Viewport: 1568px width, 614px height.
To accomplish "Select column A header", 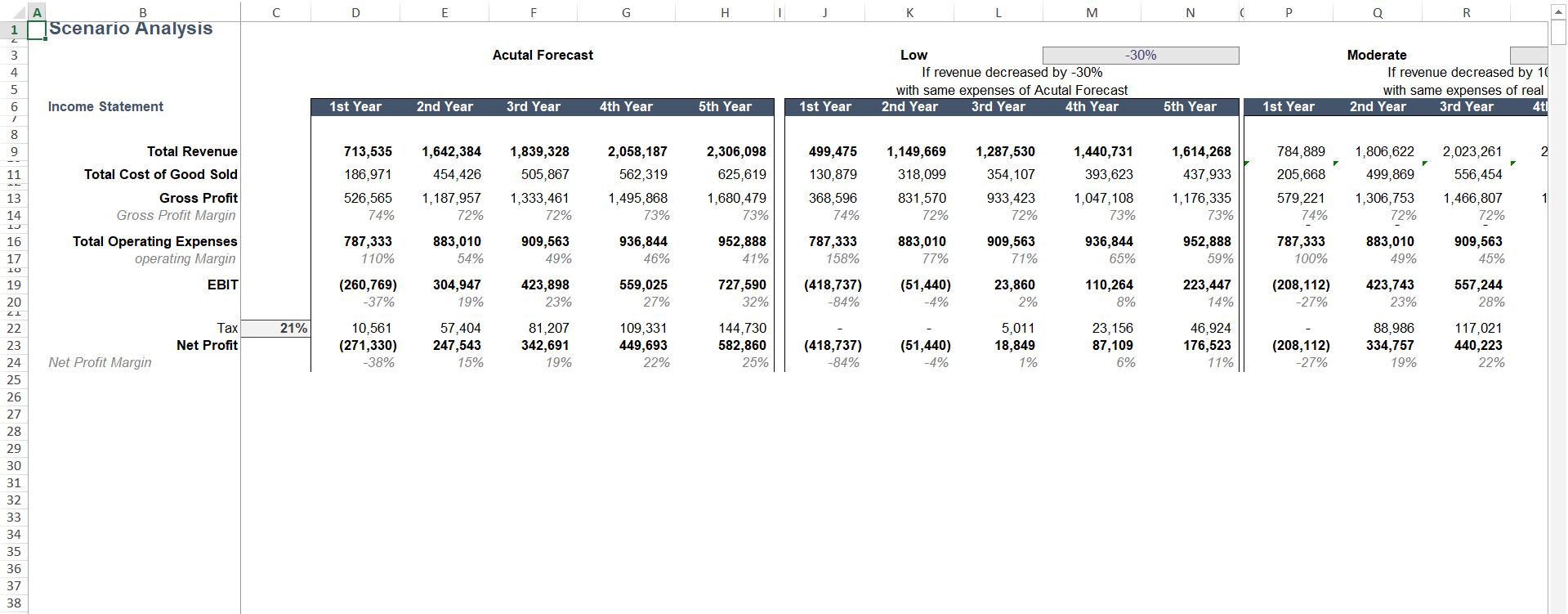I will point(37,12).
